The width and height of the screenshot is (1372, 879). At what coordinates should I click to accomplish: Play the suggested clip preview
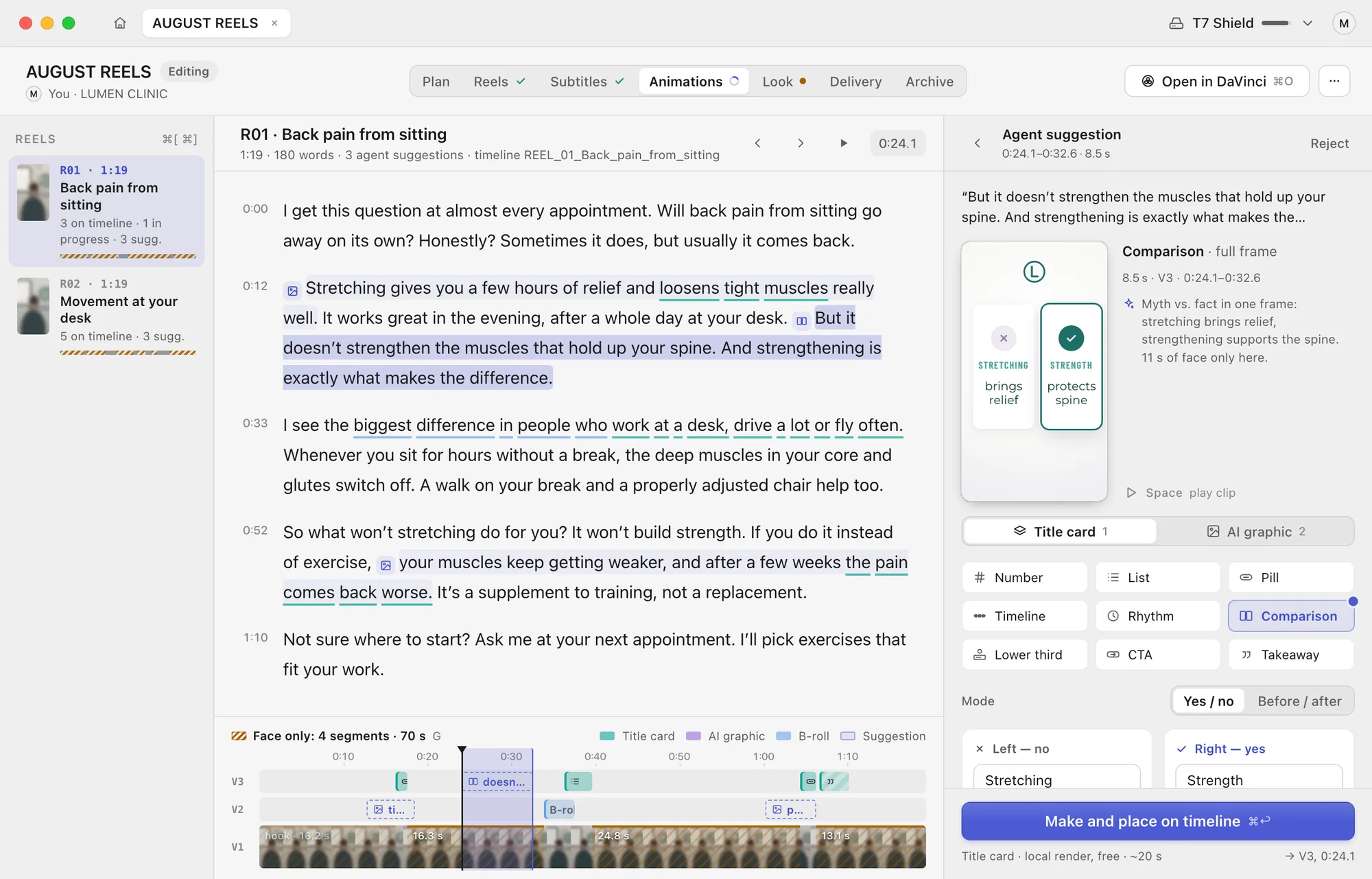point(1180,493)
